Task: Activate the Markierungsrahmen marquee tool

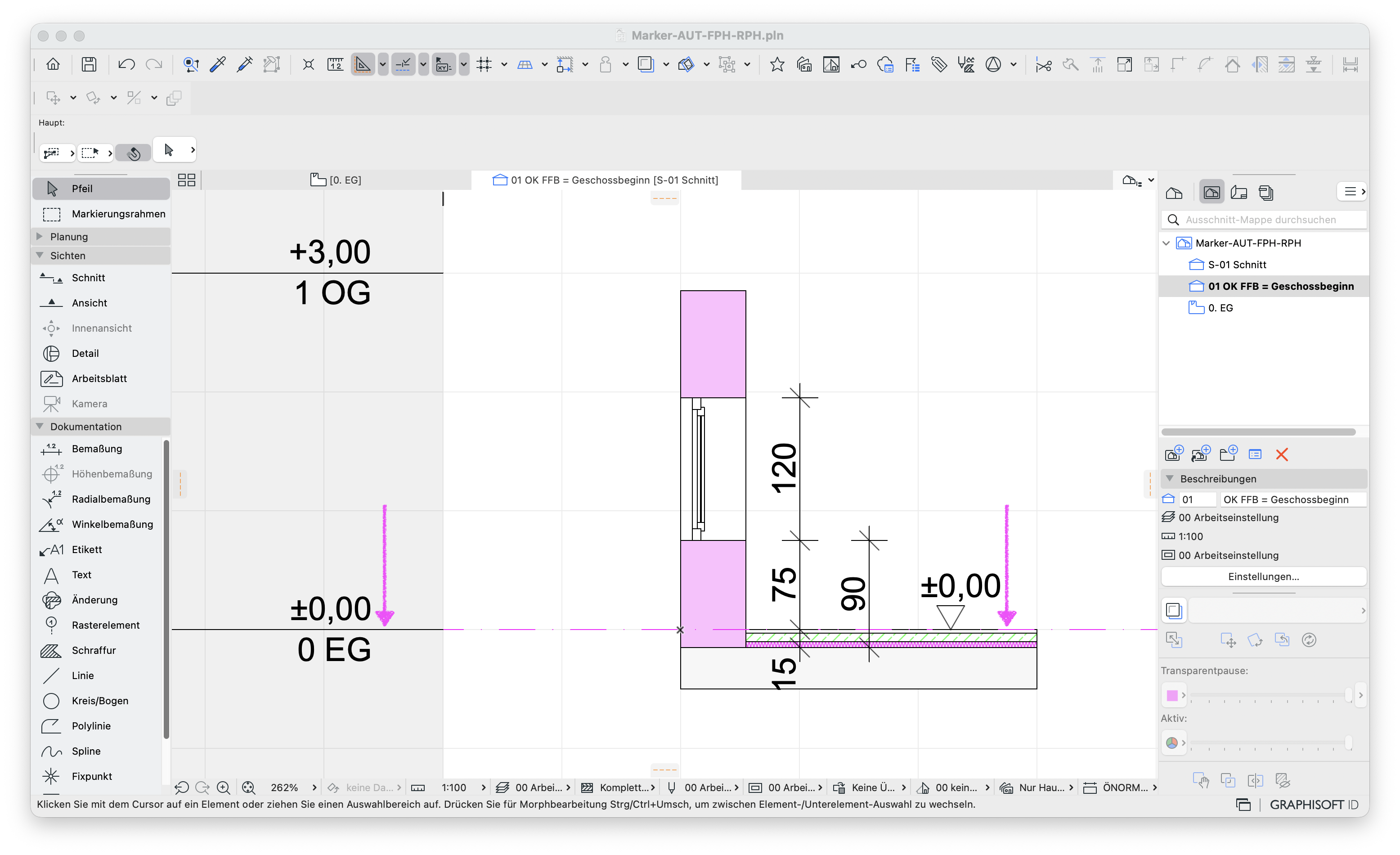Action: point(101,214)
